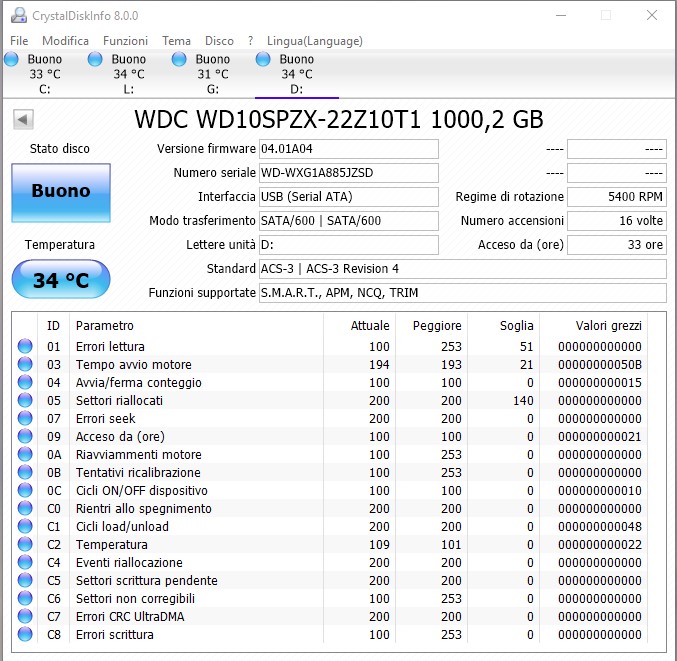Click the Interfaccia field USB (Serial ATA)
The height and width of the screenshot is (661, 677).
[348, 197]
